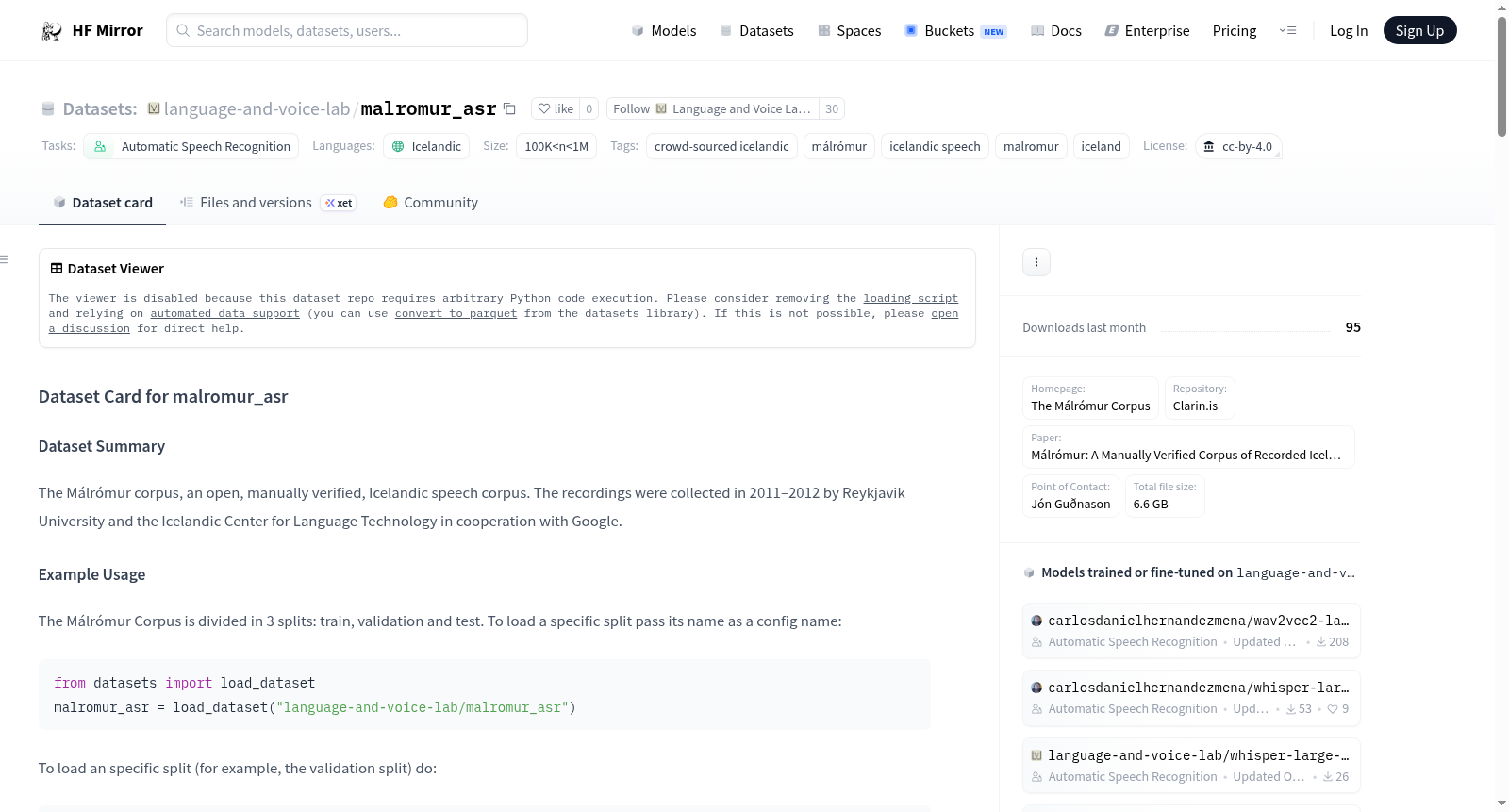Open the Buckets nav item
Viewport: 1509px width, 812px height.
[x=954, y=30]
